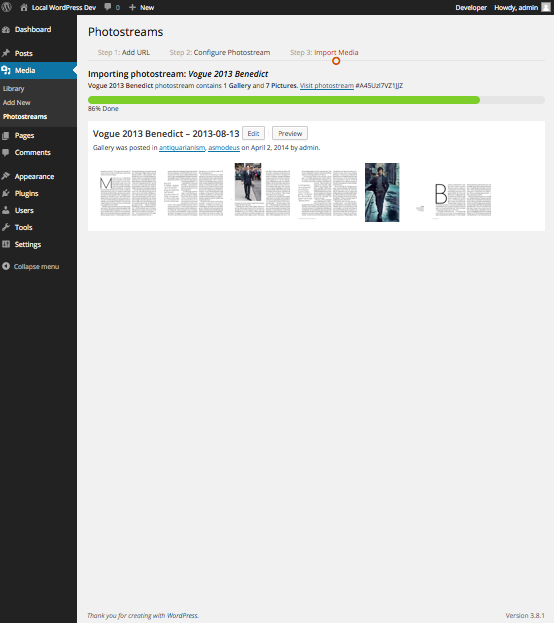
Task: Follow the Visit photostream link
Action: (327, 85)
